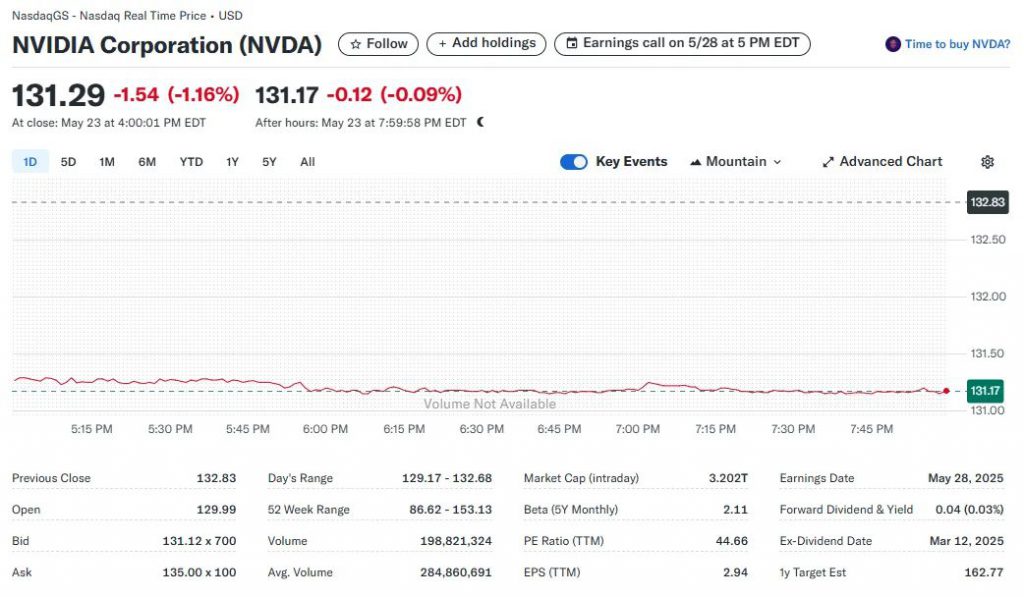Click the Day's Range value 129.17 - 132.68
Image resolution: width=1024 pixels, height=597 pixels.
tap(447, 478)
